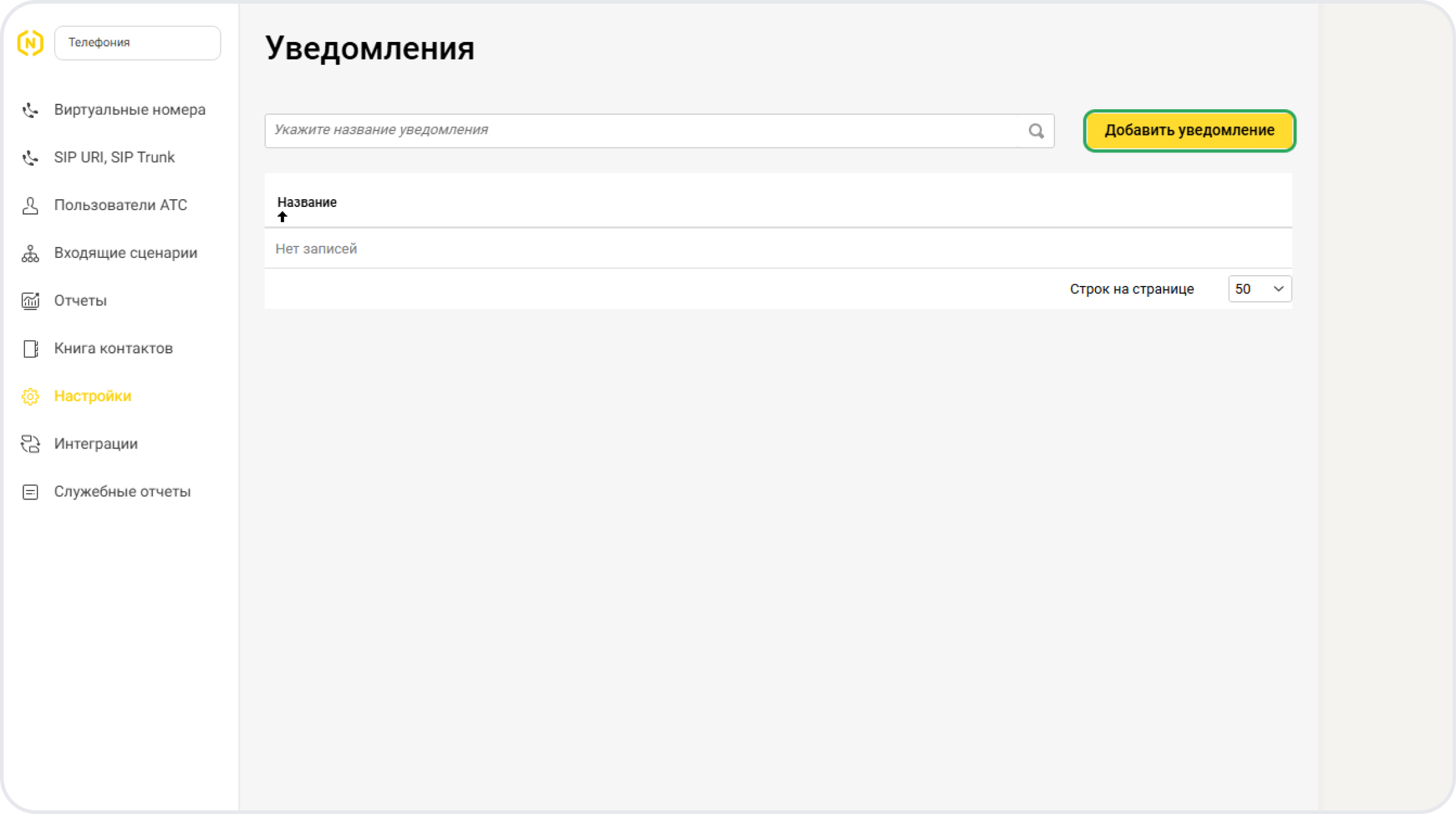1456x814 pixels.
Task: Open the rows per page dropdown
Action: [1259, 289]
